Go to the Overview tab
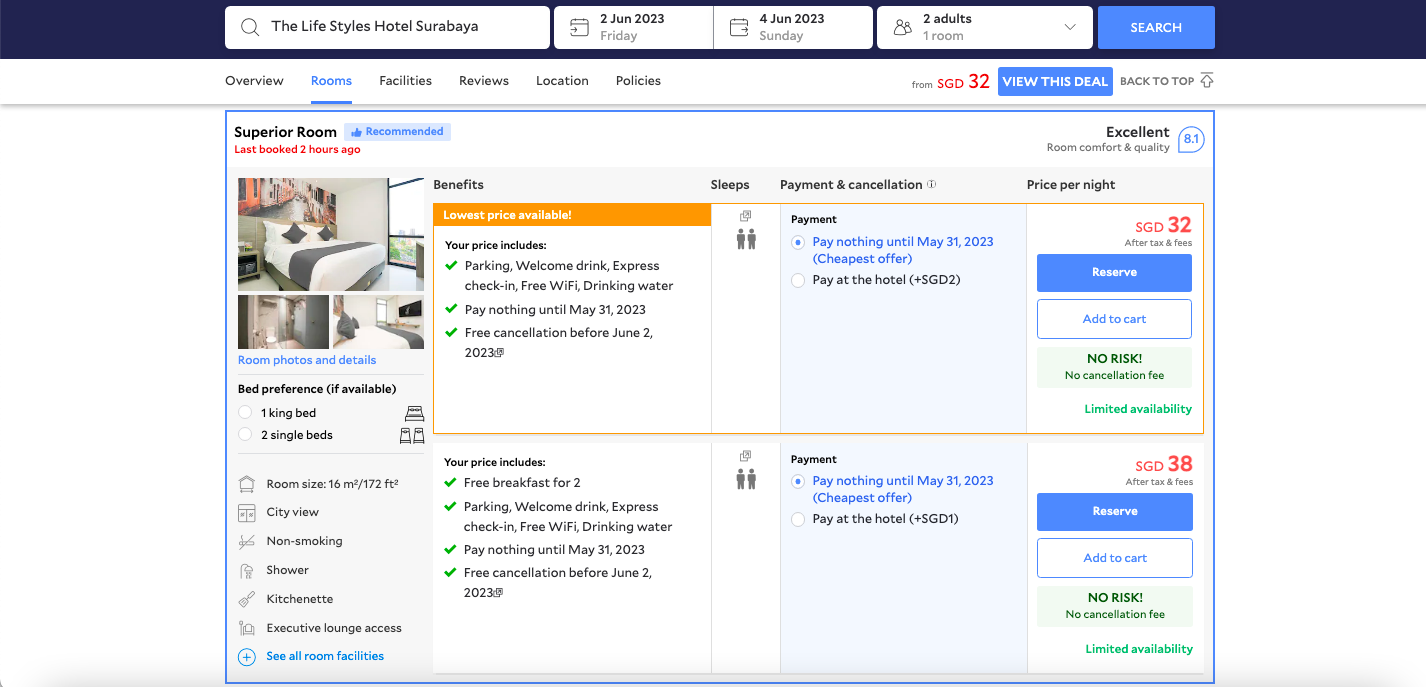 254,81
